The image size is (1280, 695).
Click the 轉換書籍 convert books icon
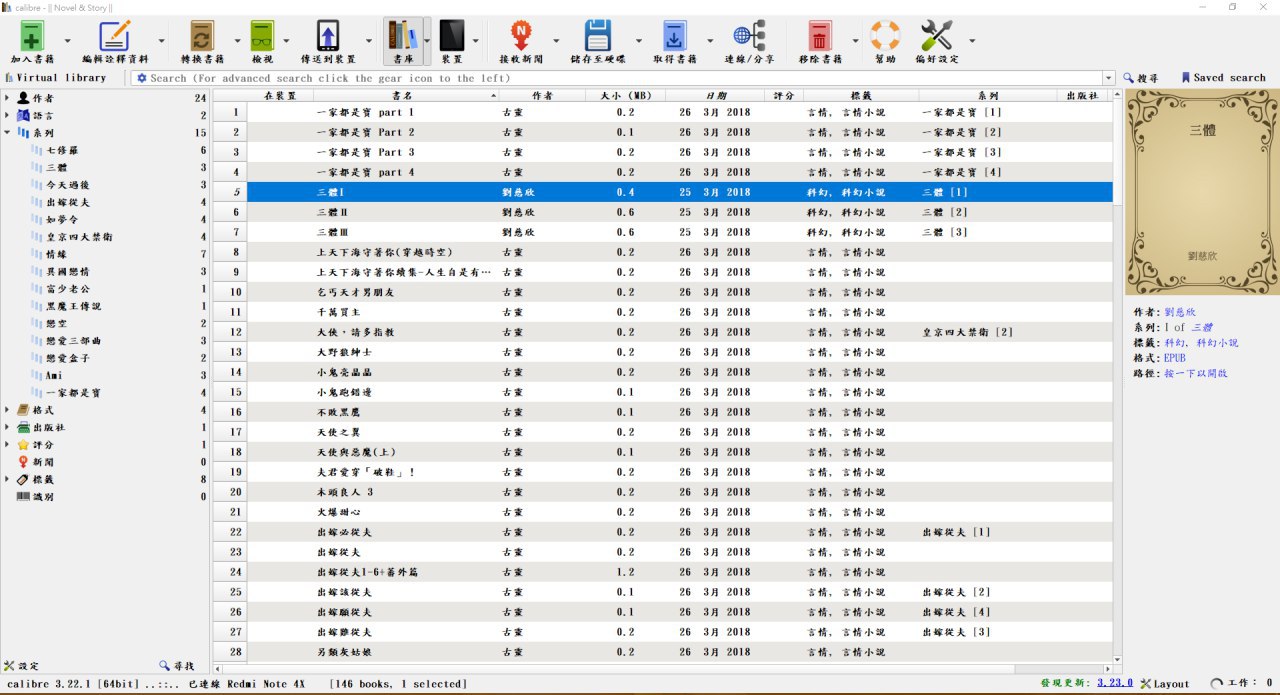coord(202,37)
